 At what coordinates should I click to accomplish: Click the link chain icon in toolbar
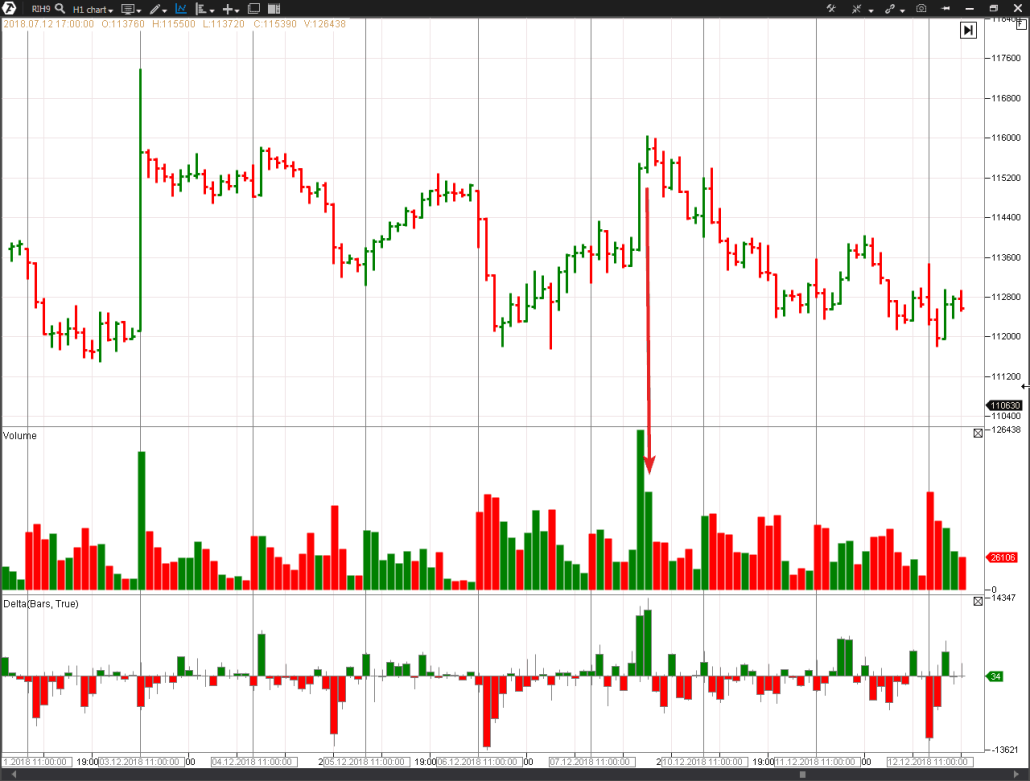pos(889,9)
